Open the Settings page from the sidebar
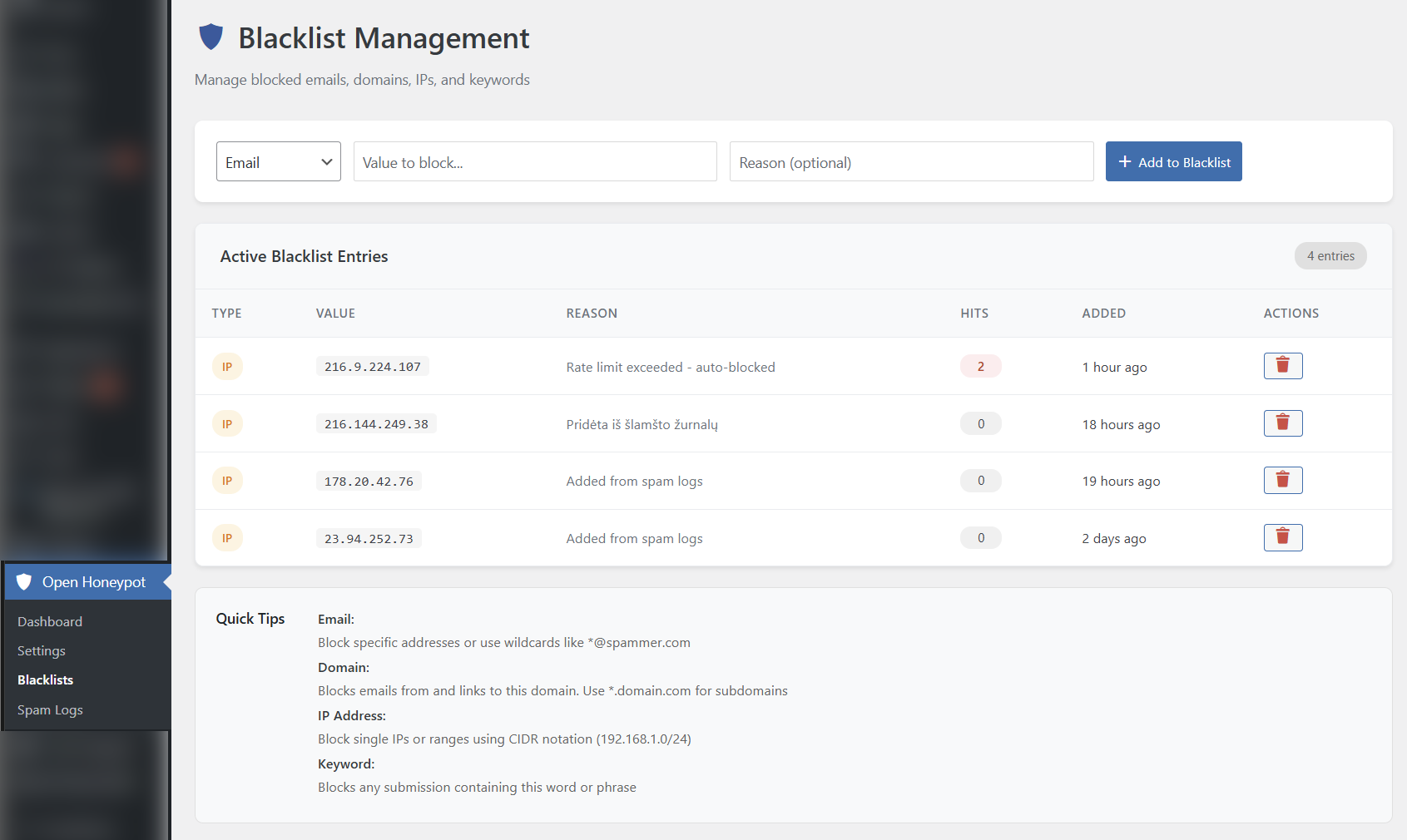The height and width of the screenshot is (840, 1407). coord(41,650)
